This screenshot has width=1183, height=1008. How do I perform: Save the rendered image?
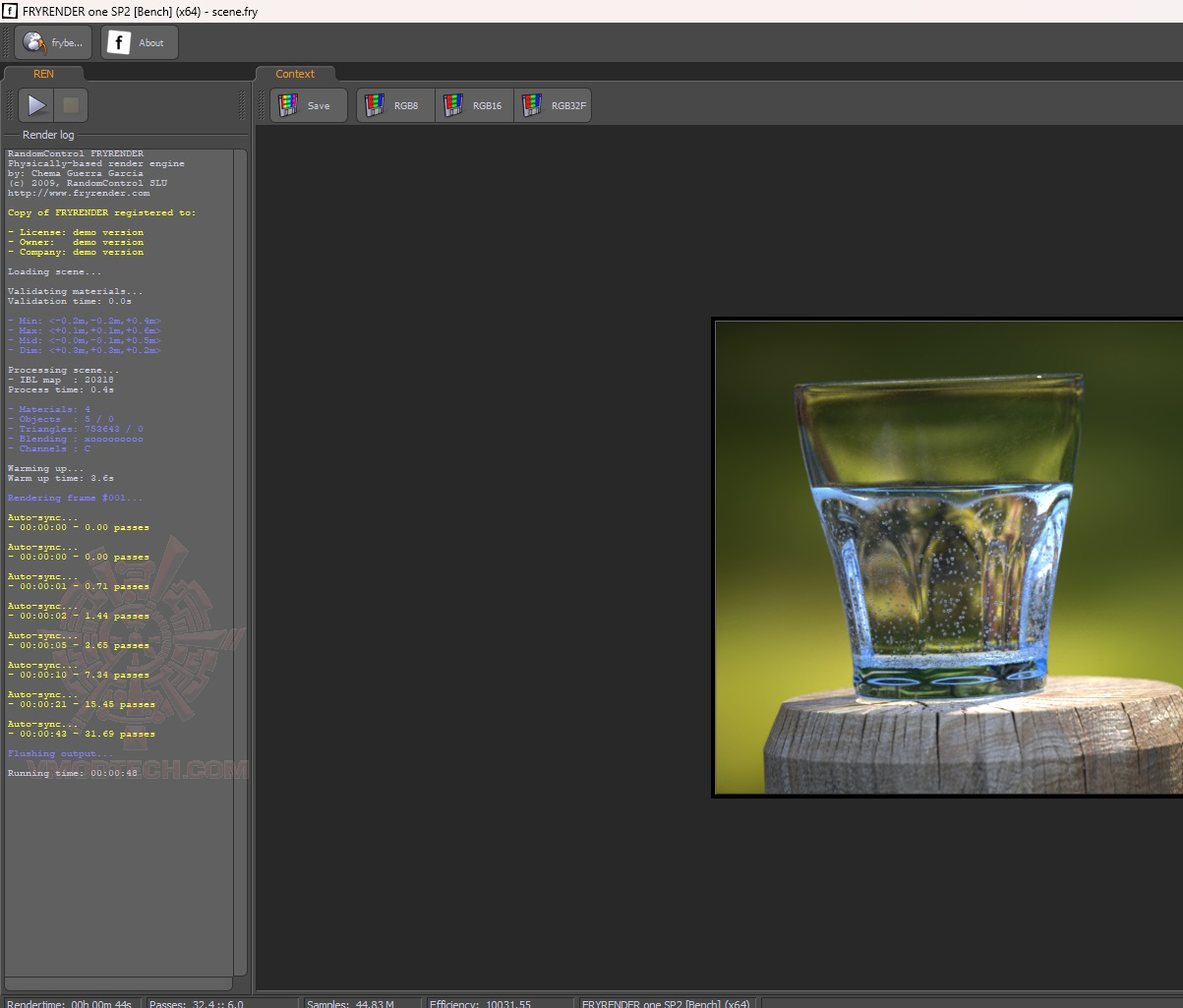point(308,105)
